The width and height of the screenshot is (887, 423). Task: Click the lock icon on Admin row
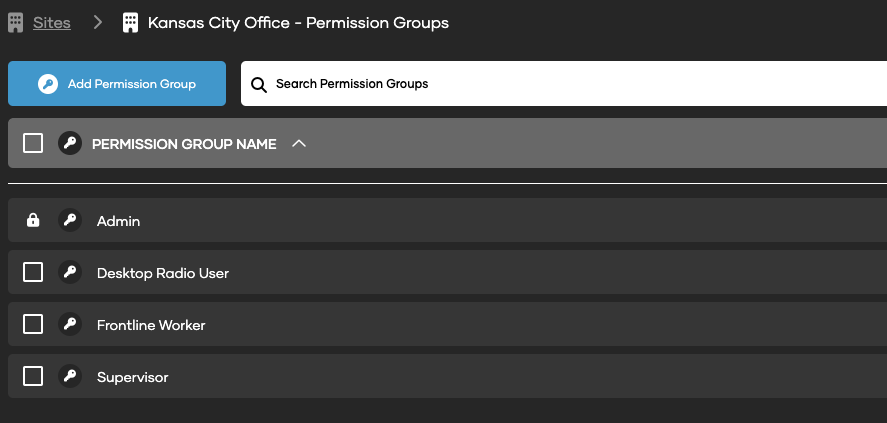(33, 220)
